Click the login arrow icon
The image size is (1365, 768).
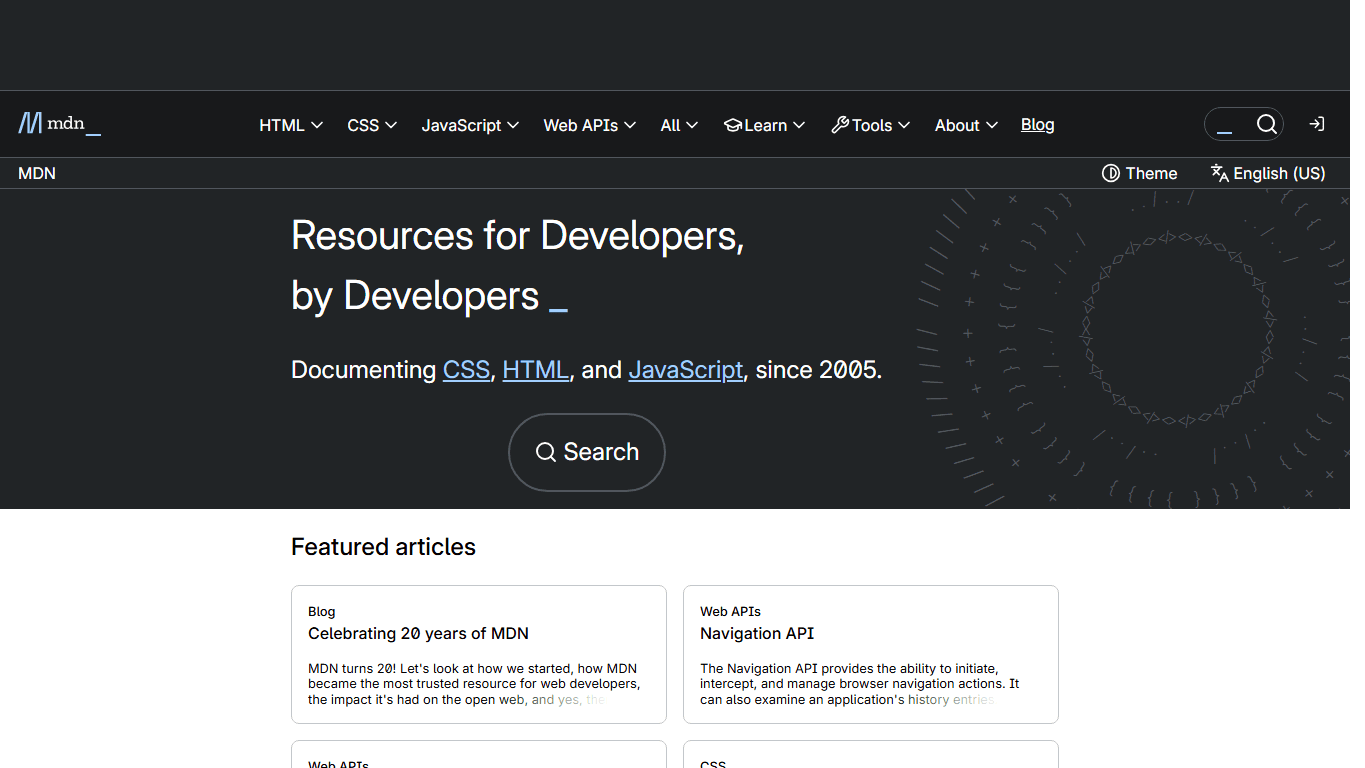pos(1317,124)
